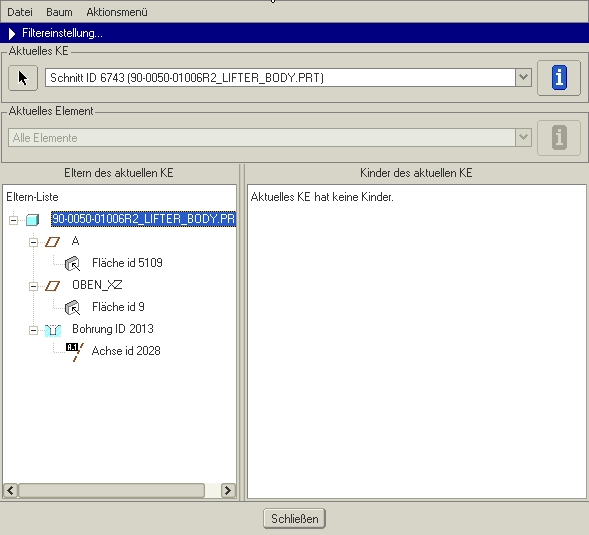Click the datum plane icon beside A
This screenshot has height=535, width=589.
52,242
